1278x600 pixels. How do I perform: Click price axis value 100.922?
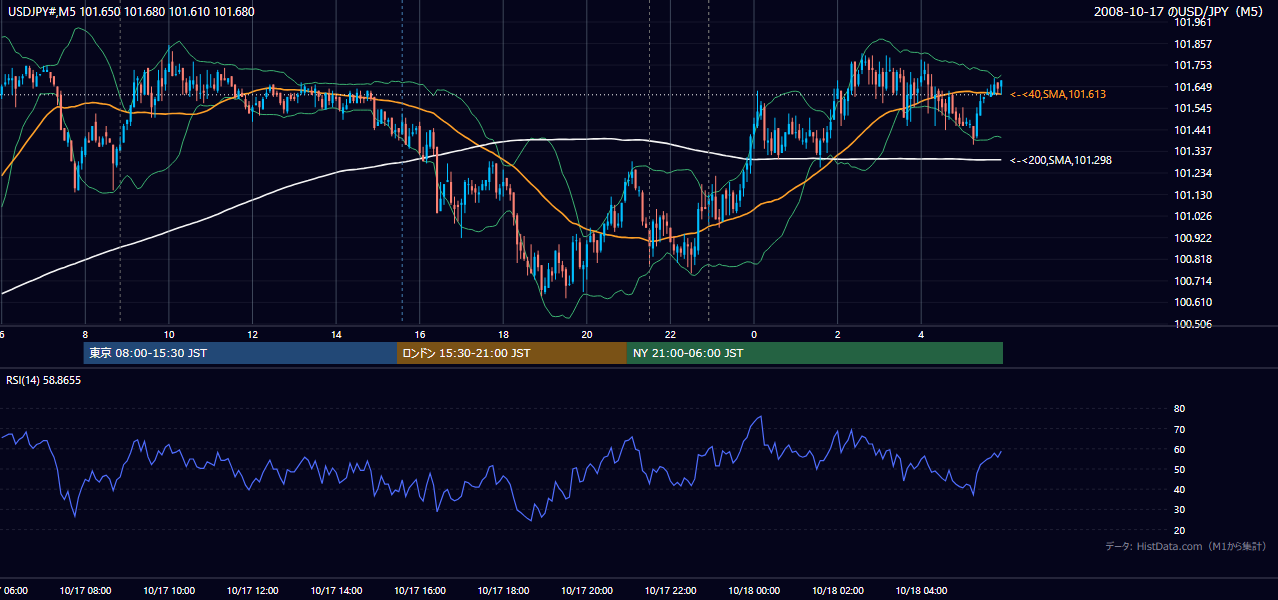coord(1193,238)
